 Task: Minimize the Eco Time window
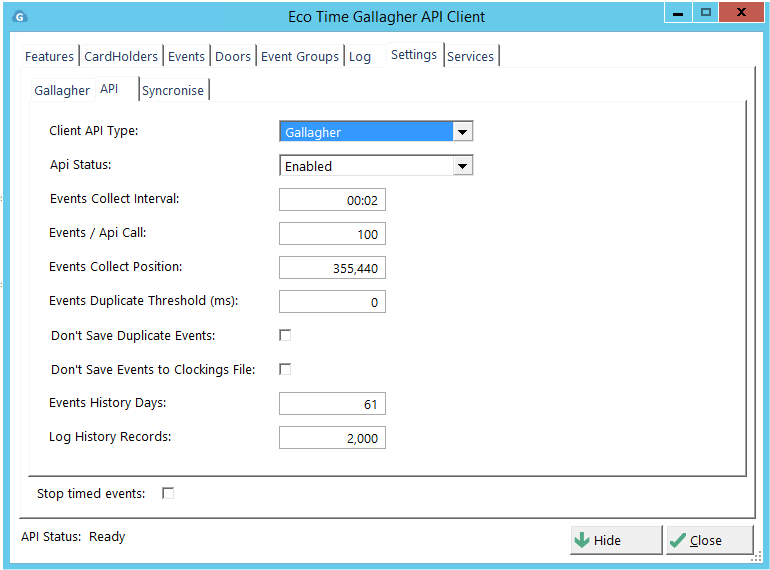pyautogui.click(x=678, y=13)
